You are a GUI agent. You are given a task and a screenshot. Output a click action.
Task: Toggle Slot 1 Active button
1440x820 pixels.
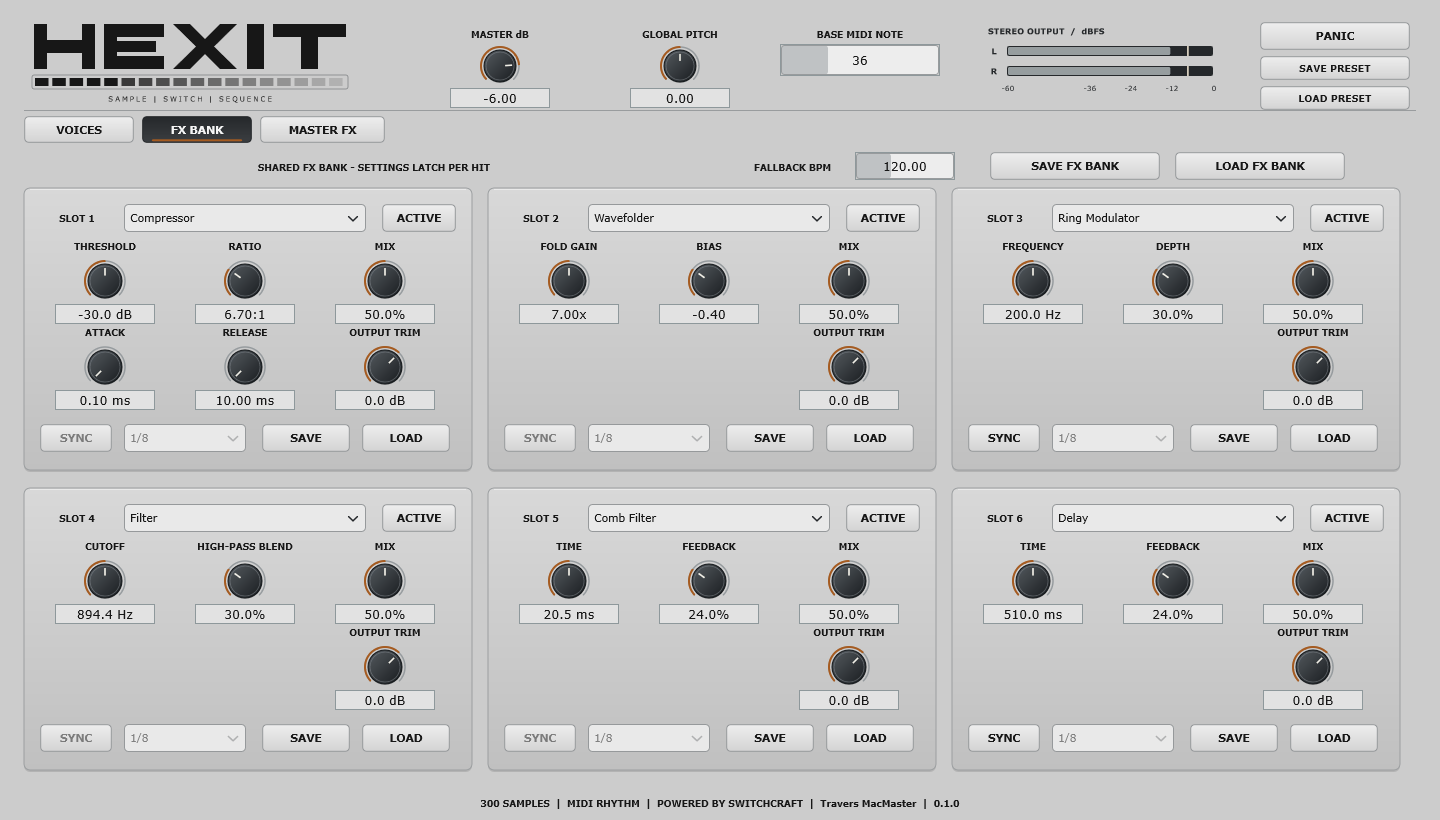pos(419,218)
